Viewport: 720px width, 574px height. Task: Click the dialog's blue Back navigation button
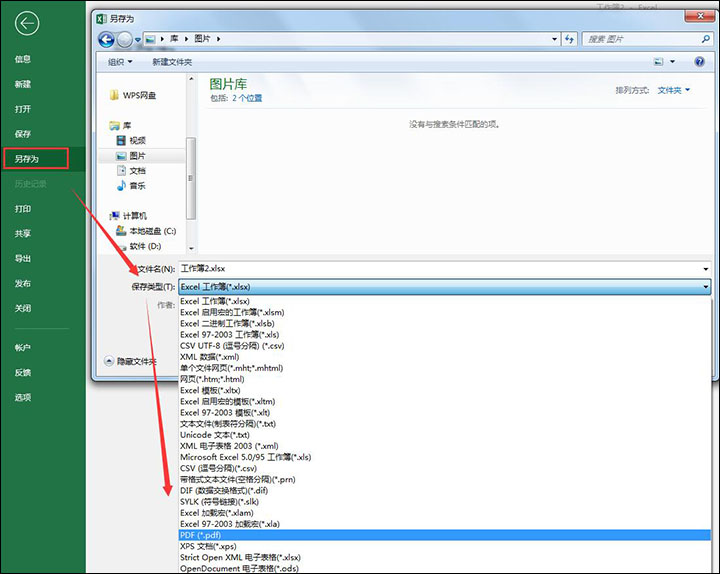click(x=107, y=39)
